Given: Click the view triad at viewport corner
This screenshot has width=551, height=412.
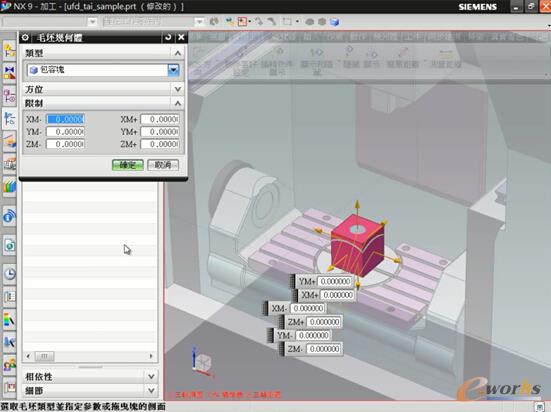Looking at the screenshot, I should 203,363.
